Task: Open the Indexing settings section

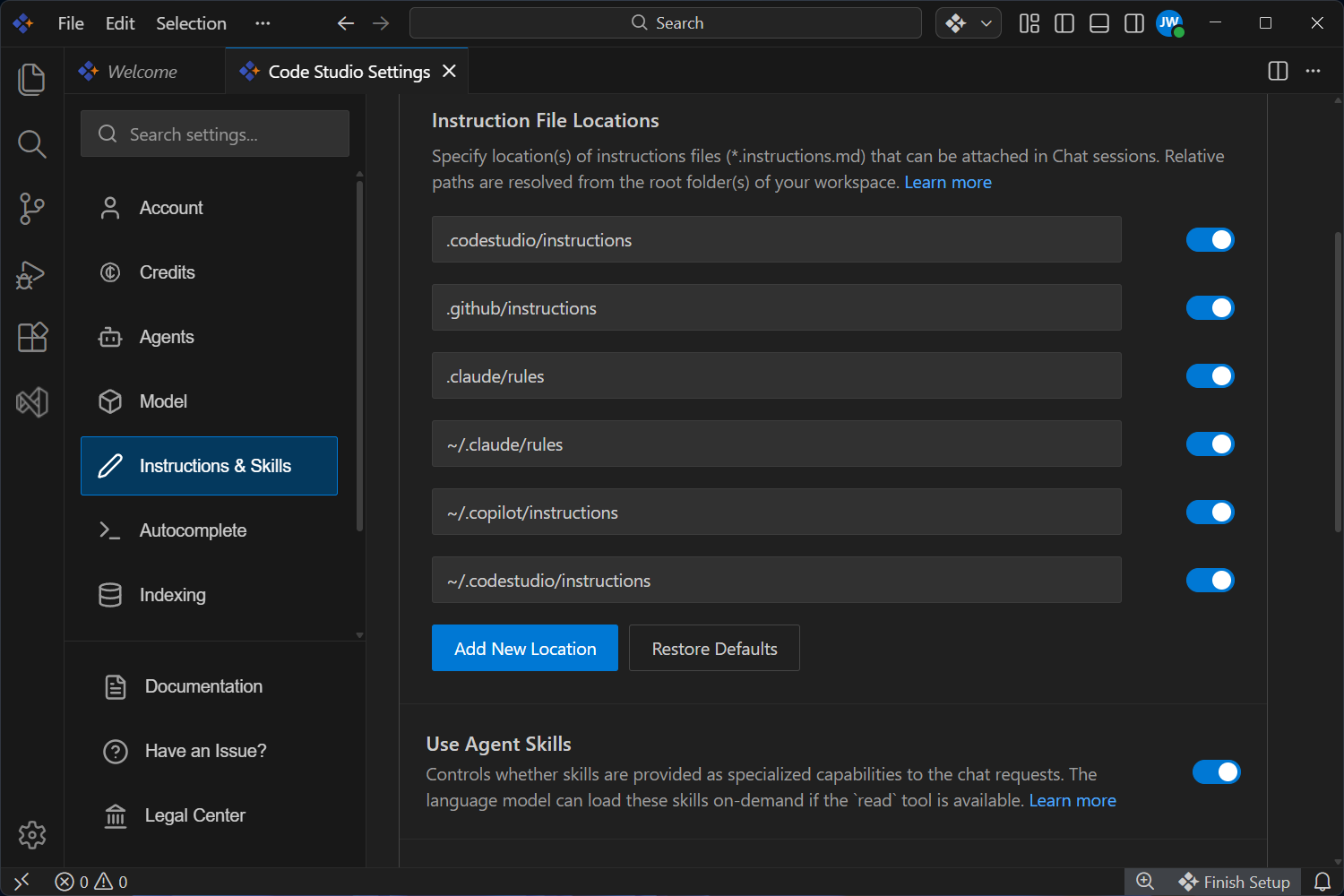Action: coord(209,595)
